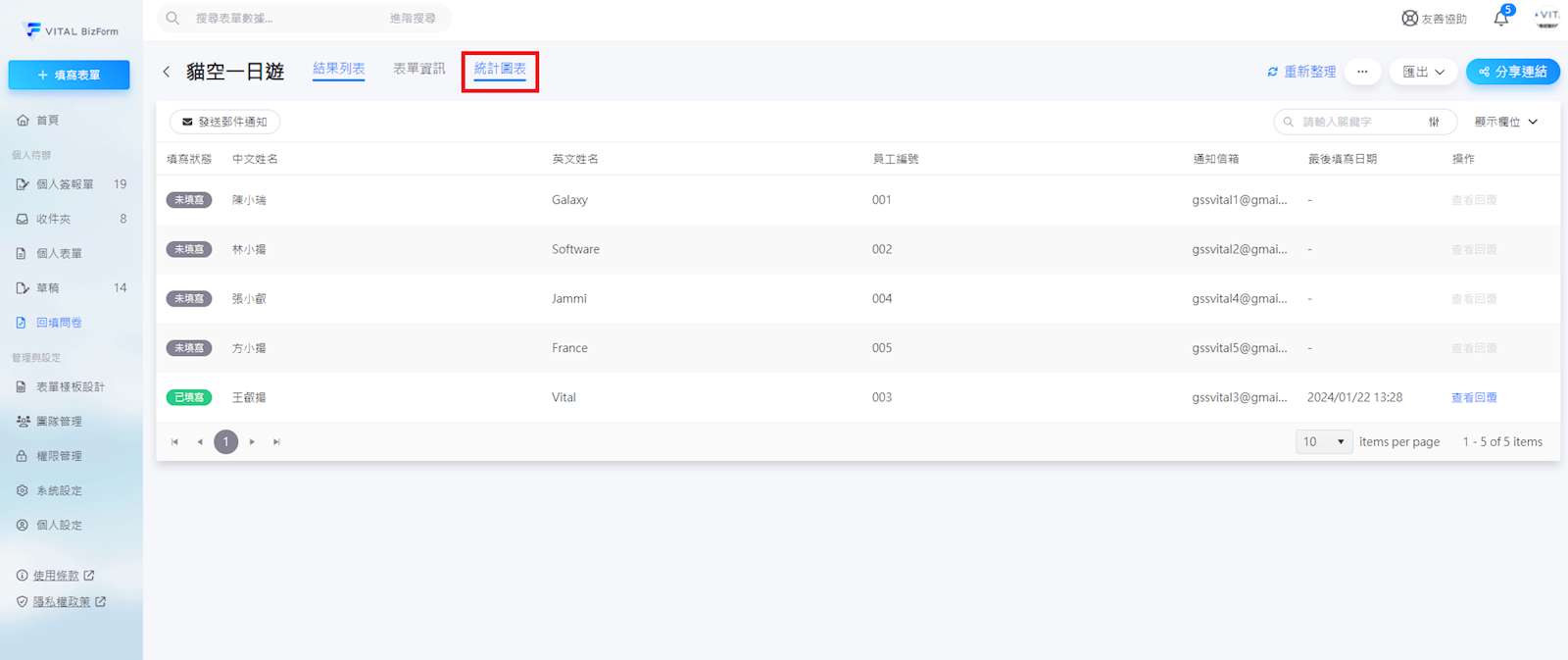Open 表單樣板設計 in sidebar
This screenshot has width=1568, height=660.
72,386
